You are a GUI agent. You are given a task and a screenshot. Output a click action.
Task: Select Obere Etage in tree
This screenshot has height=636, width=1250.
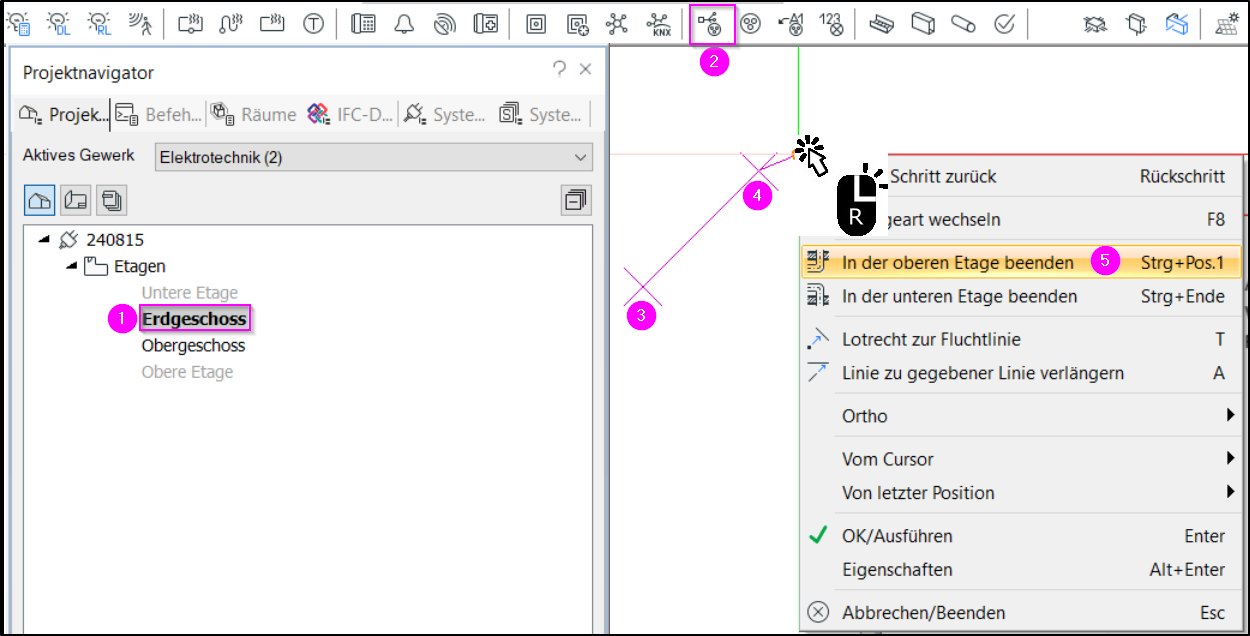tap(187, 372)
